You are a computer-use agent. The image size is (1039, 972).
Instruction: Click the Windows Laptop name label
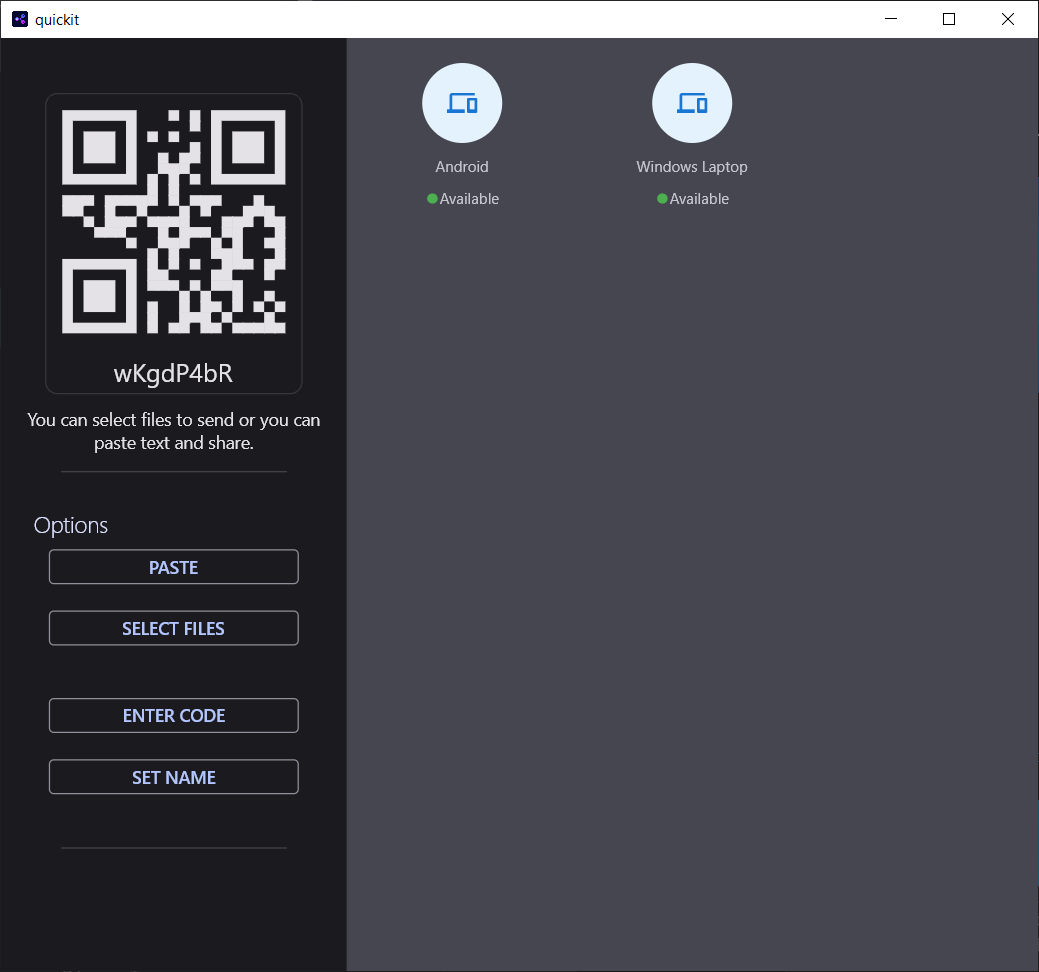(x=692, y=167)
